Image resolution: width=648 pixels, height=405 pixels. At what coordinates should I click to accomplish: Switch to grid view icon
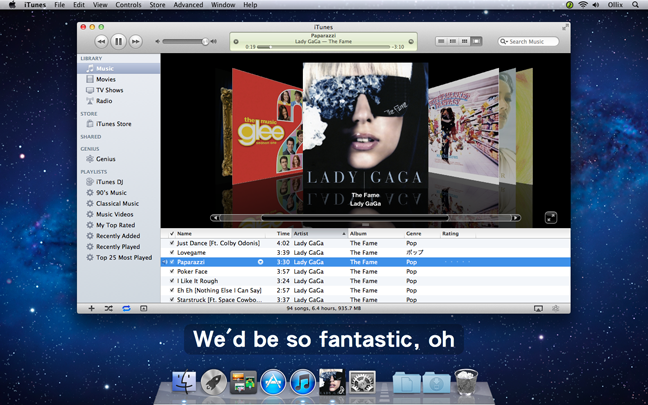[465, 41]
